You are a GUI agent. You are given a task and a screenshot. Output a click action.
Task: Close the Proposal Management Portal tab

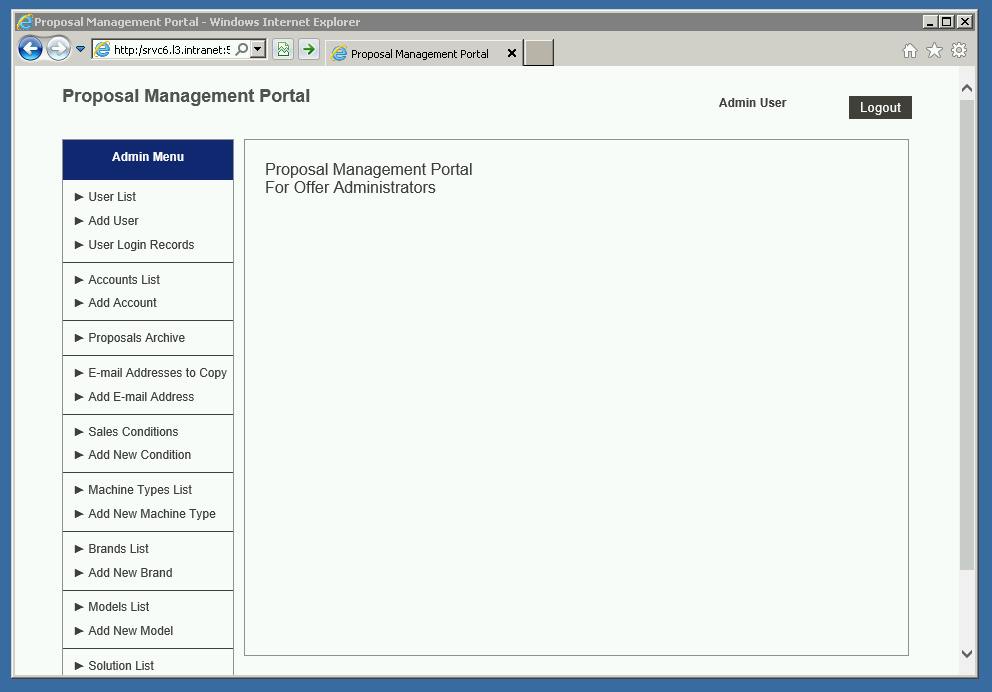point(512,54)
